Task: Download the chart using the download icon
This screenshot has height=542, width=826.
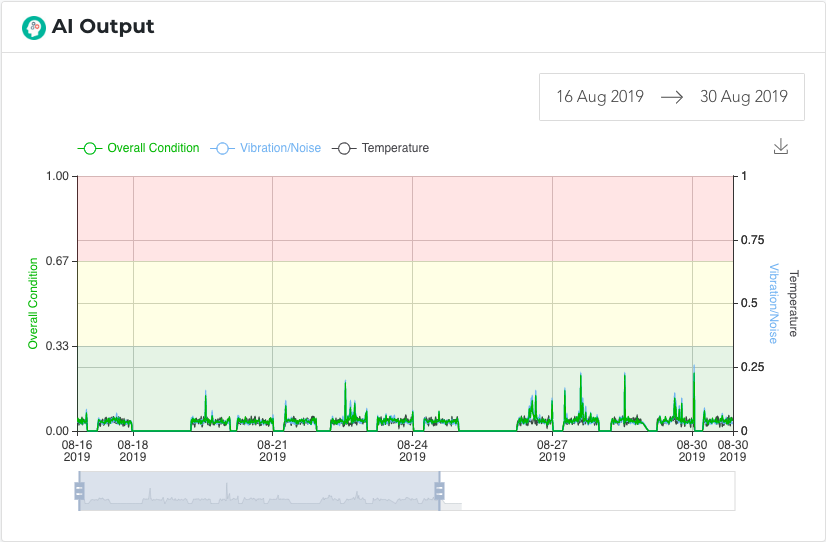Action: [781, 147]
